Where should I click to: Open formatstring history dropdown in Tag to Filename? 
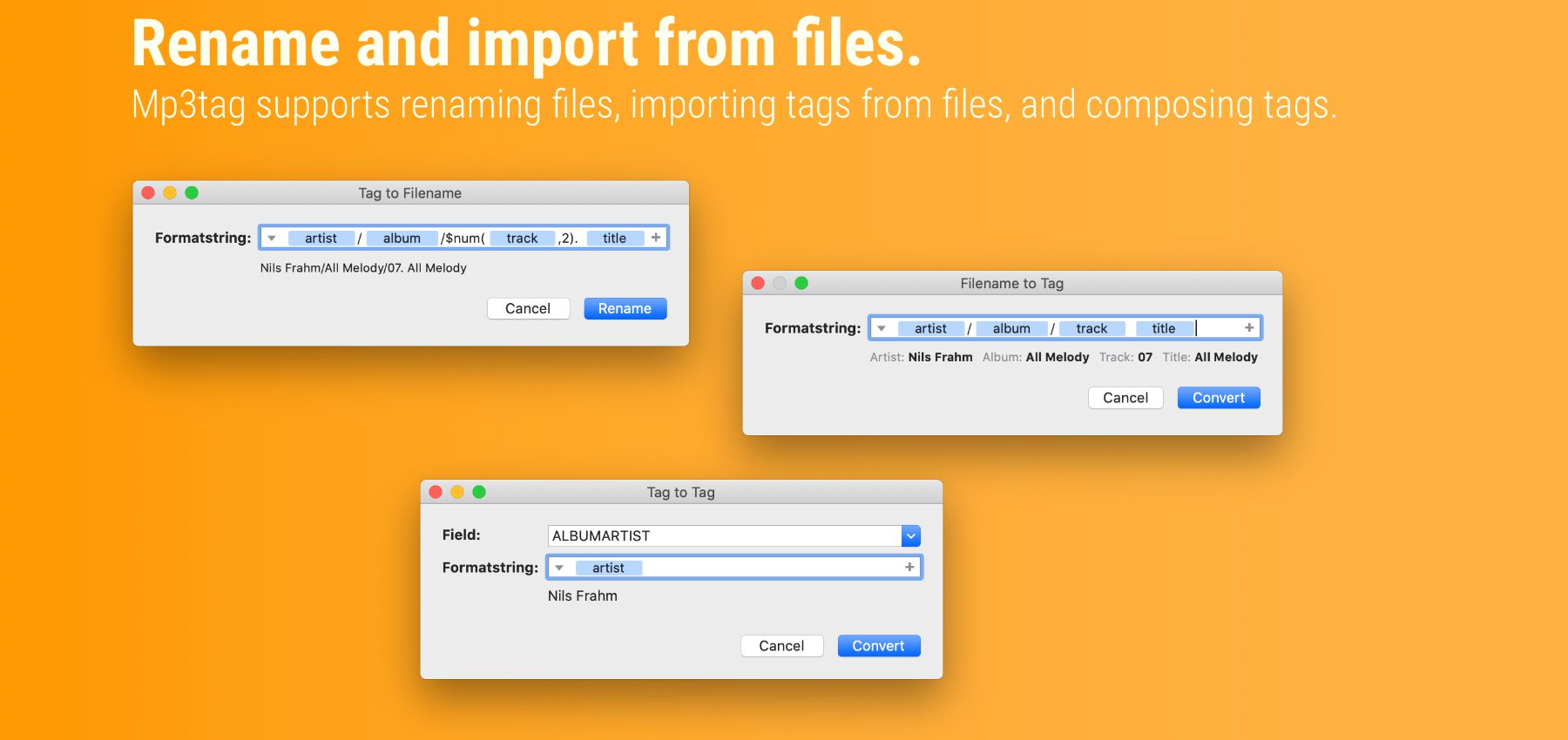point(272,238)
